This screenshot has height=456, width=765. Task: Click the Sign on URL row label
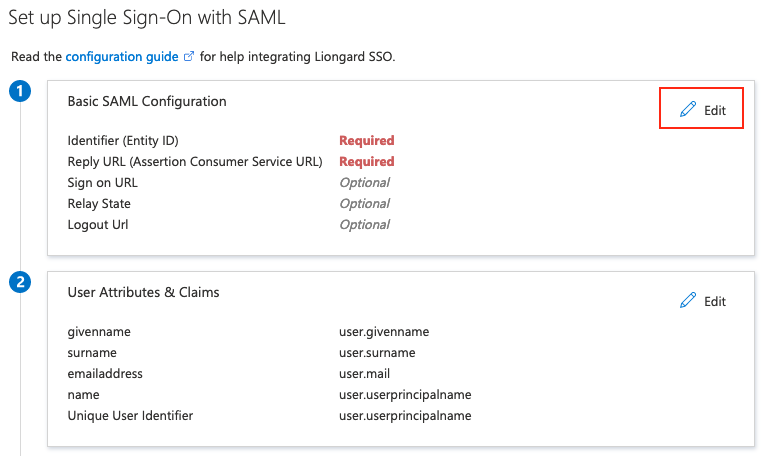pos(102,182)
